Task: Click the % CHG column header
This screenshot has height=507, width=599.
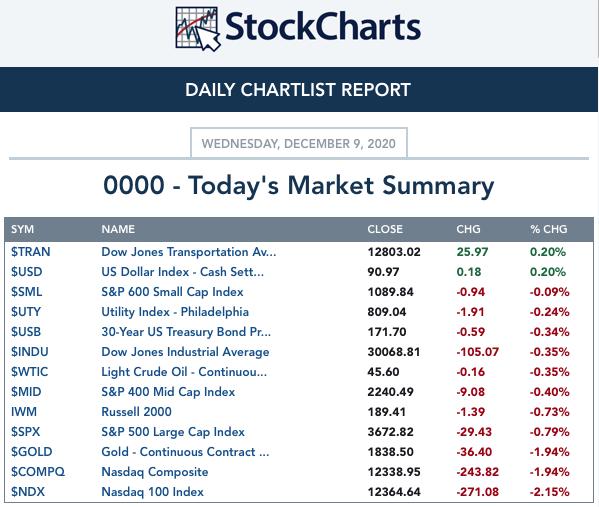Action: [549, 229]
